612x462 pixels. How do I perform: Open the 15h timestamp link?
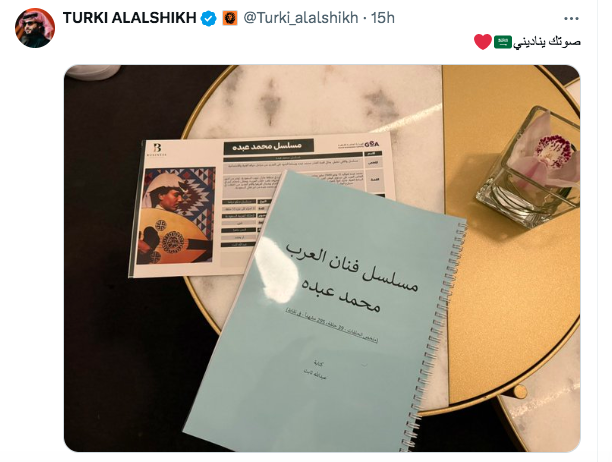[383, 18]
